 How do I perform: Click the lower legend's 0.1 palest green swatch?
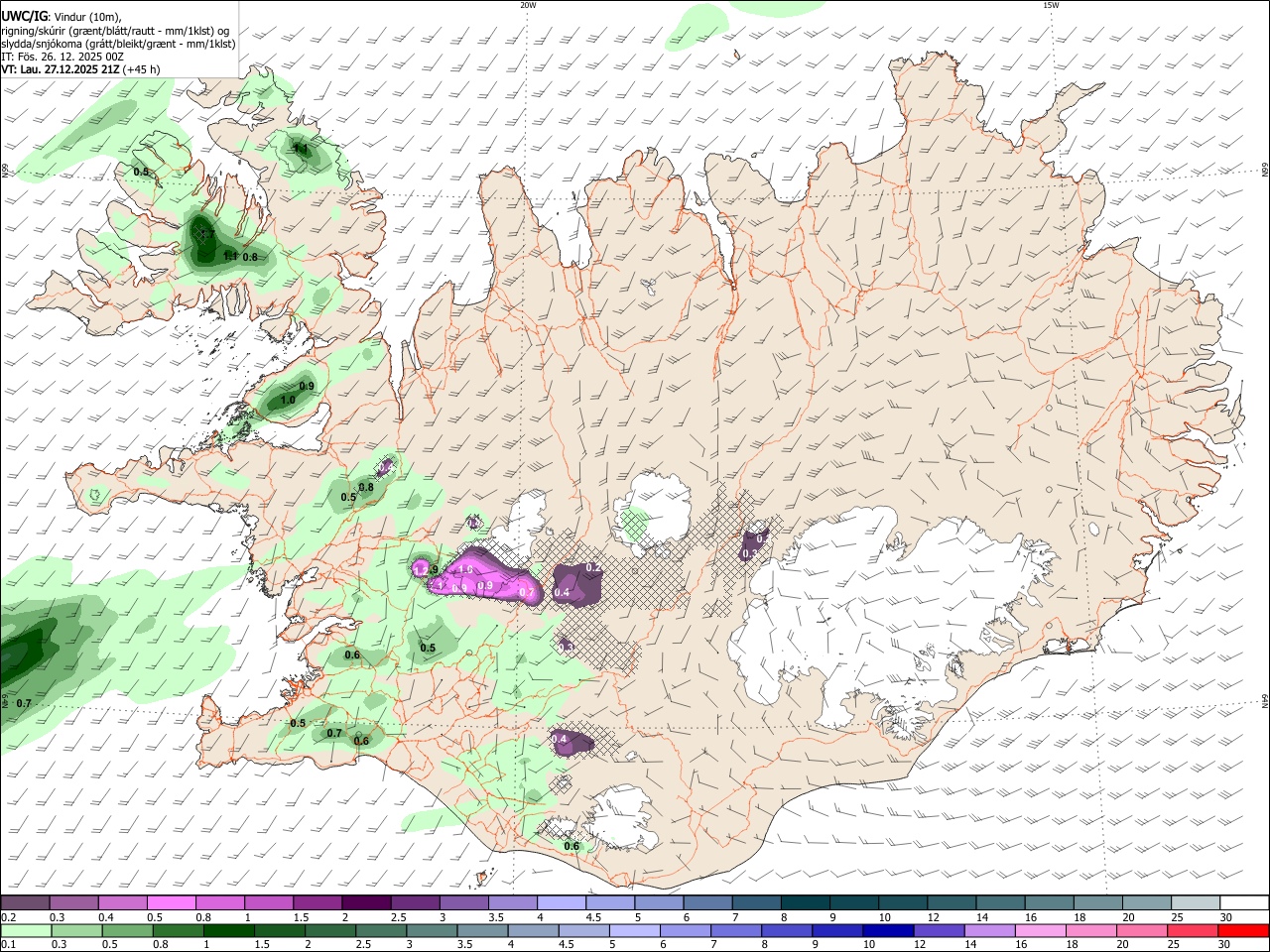tap(26, 931)
